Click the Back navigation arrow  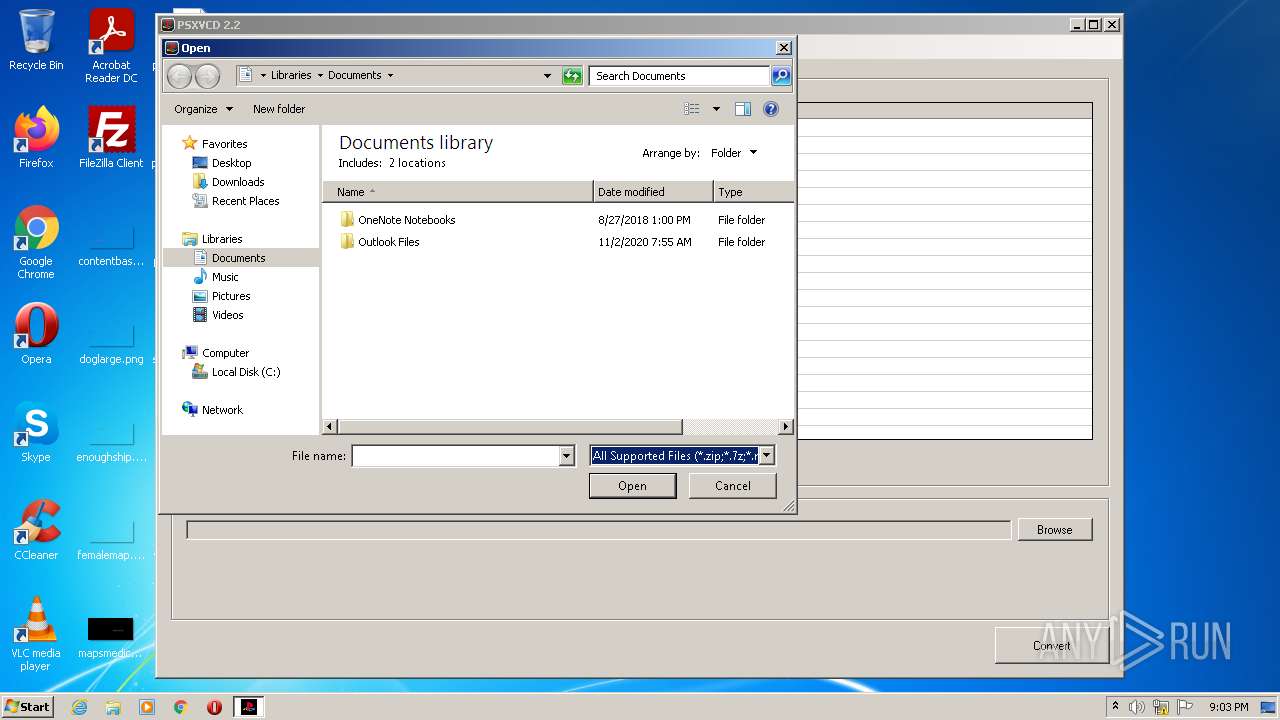pyautogui.click(x=179, y=76)
